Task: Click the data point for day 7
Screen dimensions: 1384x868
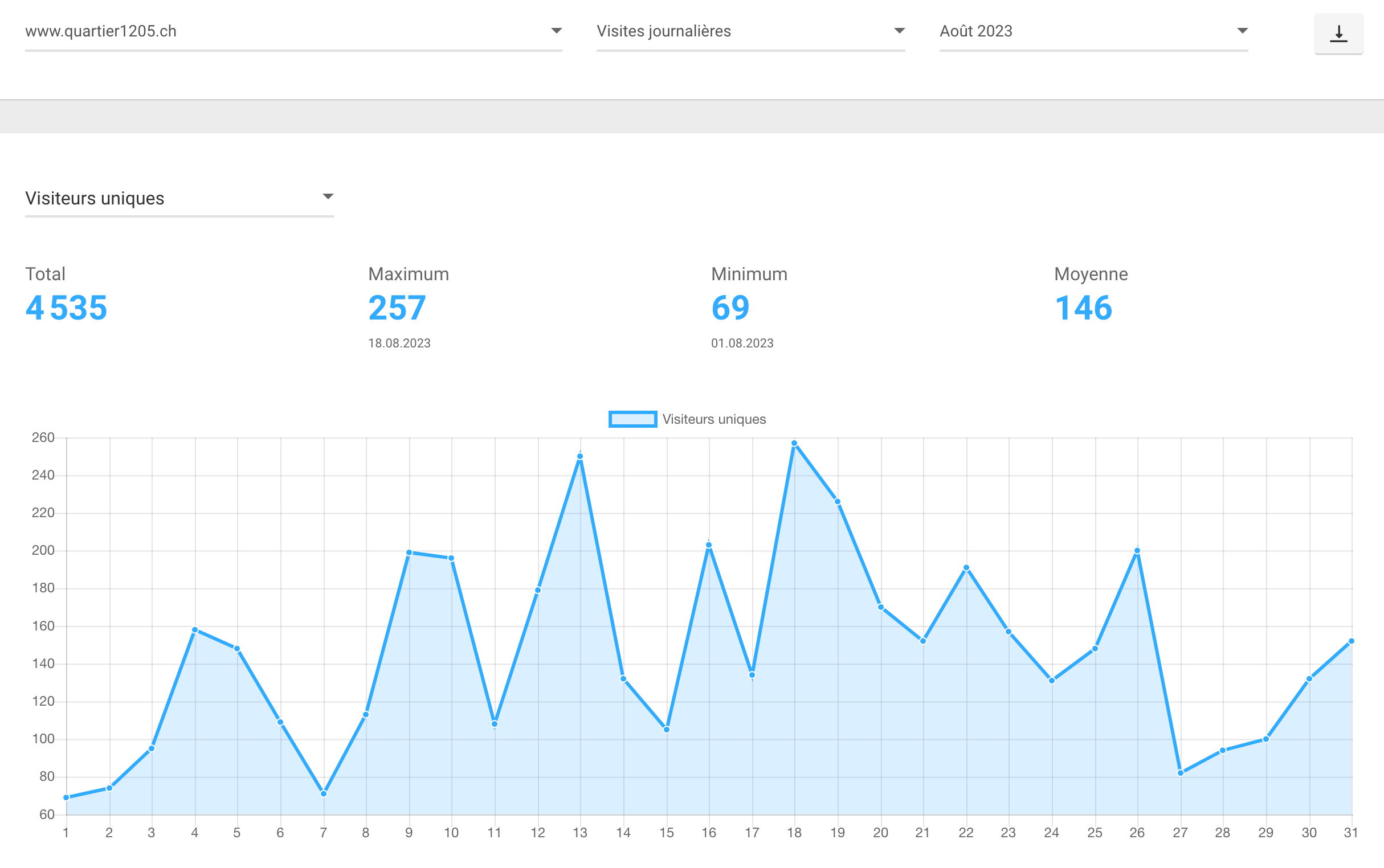Action: pos(323,794)
